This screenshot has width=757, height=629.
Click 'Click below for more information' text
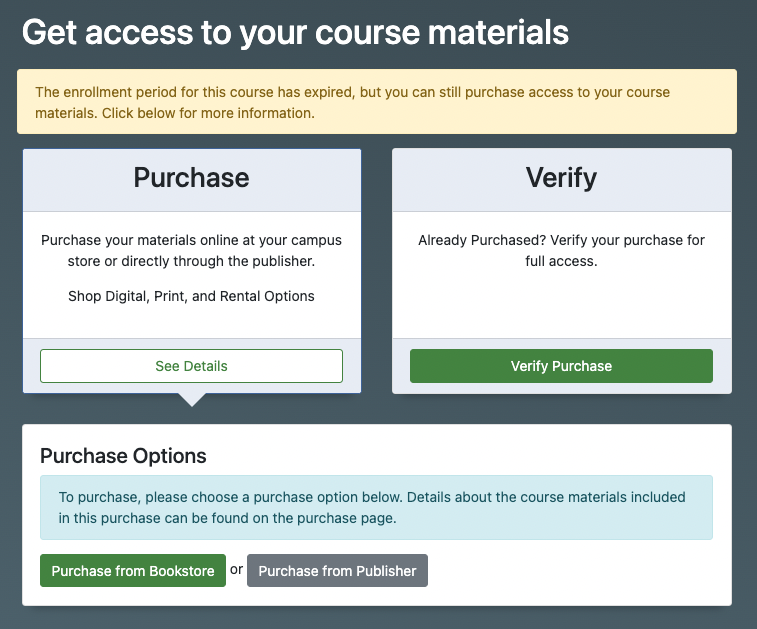click(208, 113)
